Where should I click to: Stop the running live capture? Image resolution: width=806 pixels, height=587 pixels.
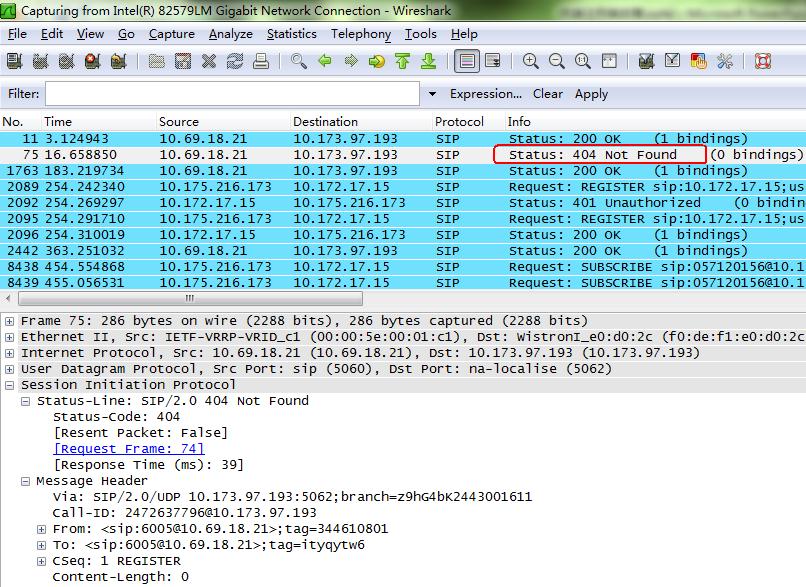coord(93,61)
